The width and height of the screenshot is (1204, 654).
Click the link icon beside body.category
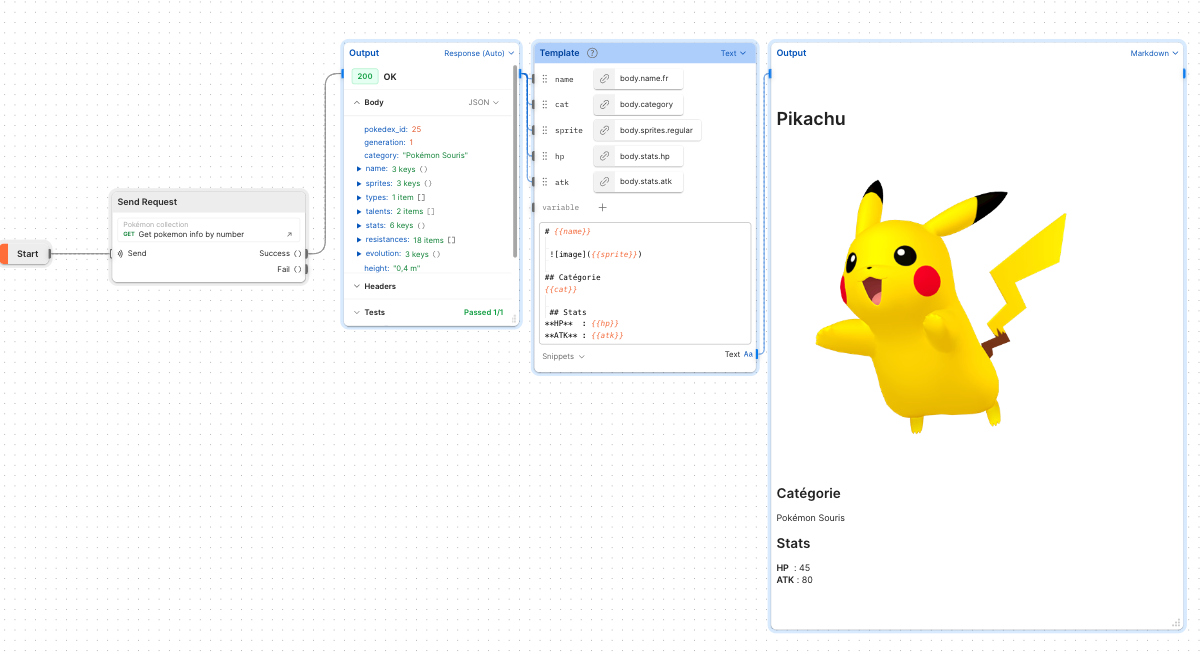coord(604,104)
